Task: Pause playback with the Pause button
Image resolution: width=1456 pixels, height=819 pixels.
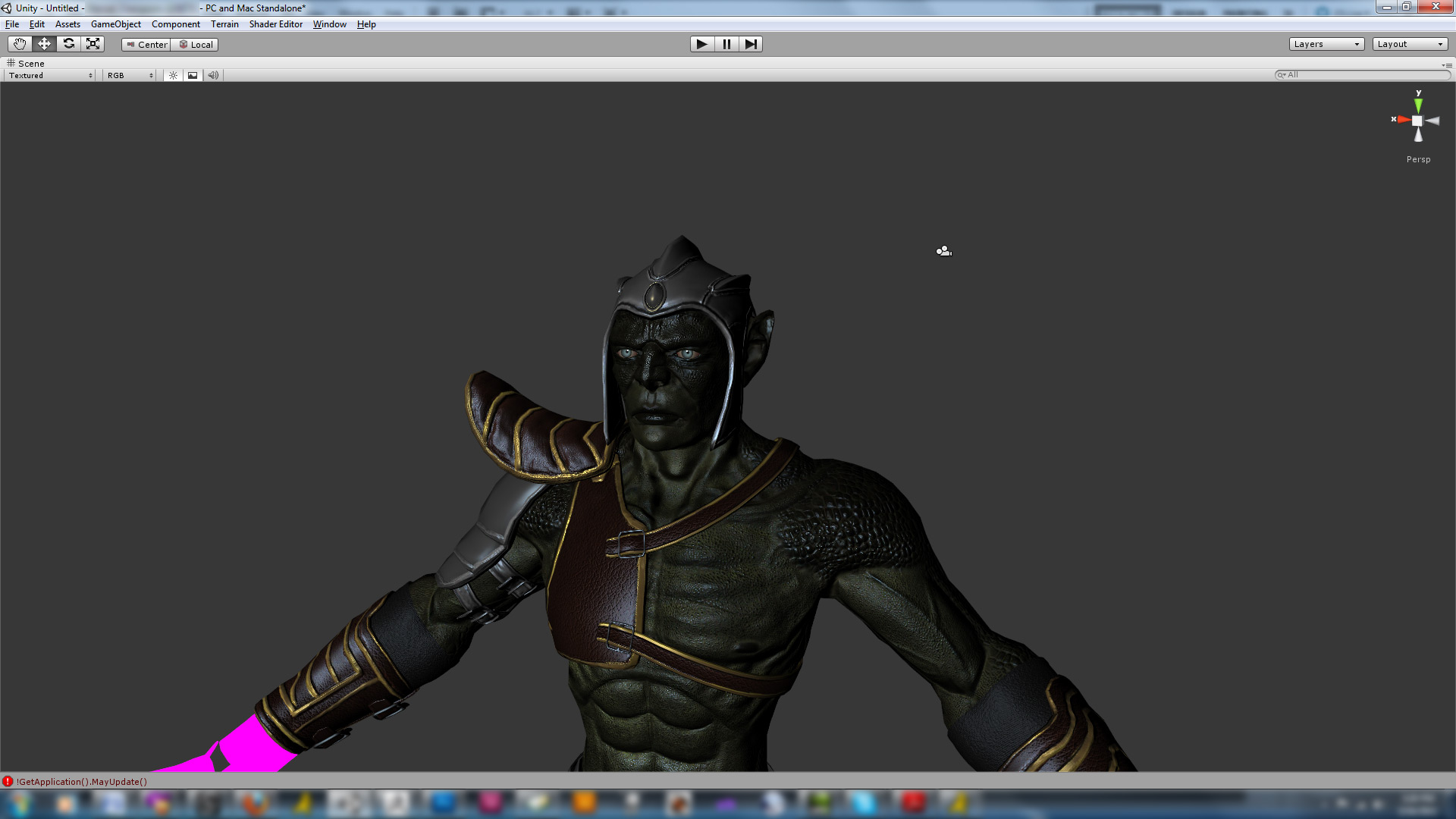Action: 726,44
